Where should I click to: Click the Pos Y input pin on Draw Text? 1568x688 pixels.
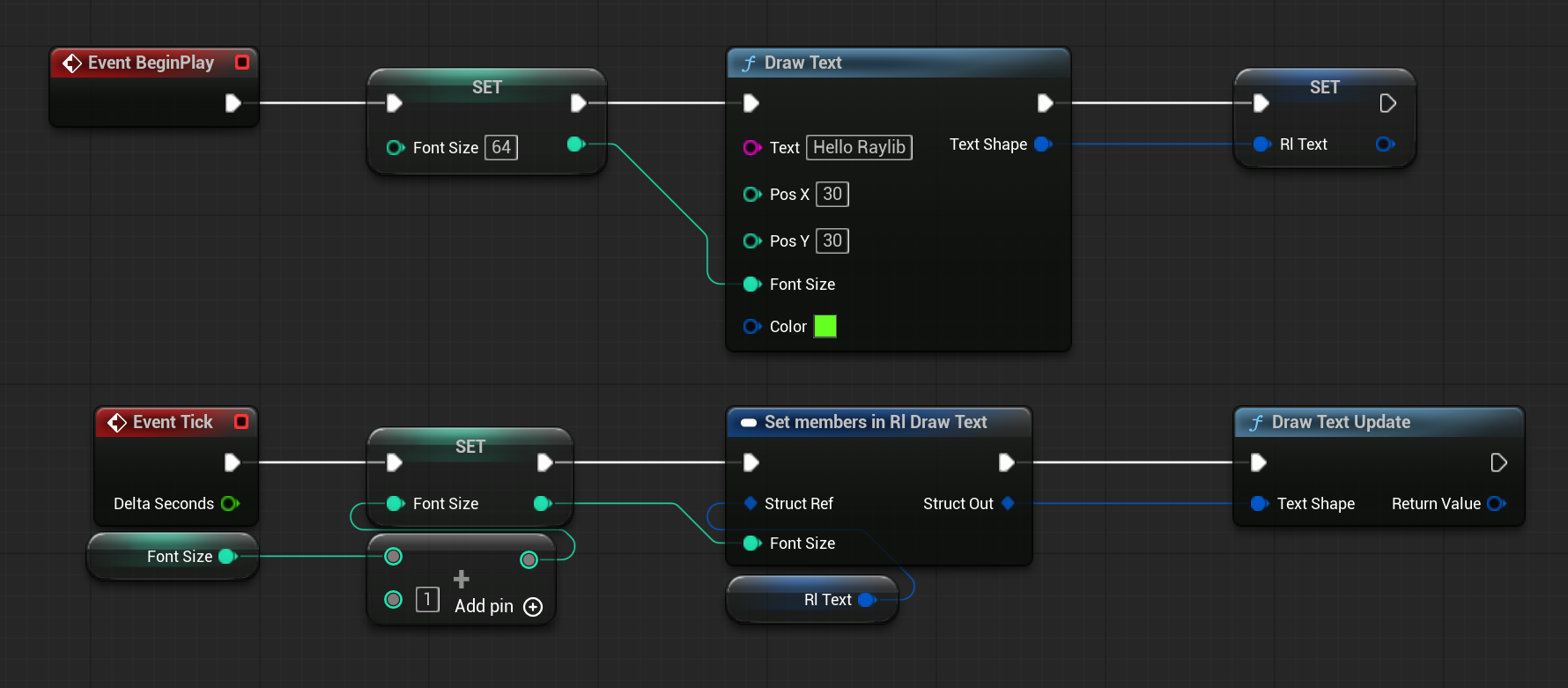tap(752, 240)
